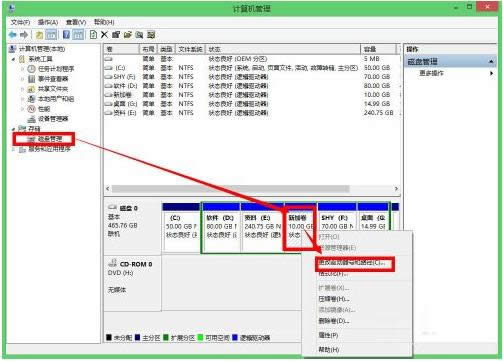Sort by the 状态 column header
Screen dimensions: 503x361
click(283, 49)
